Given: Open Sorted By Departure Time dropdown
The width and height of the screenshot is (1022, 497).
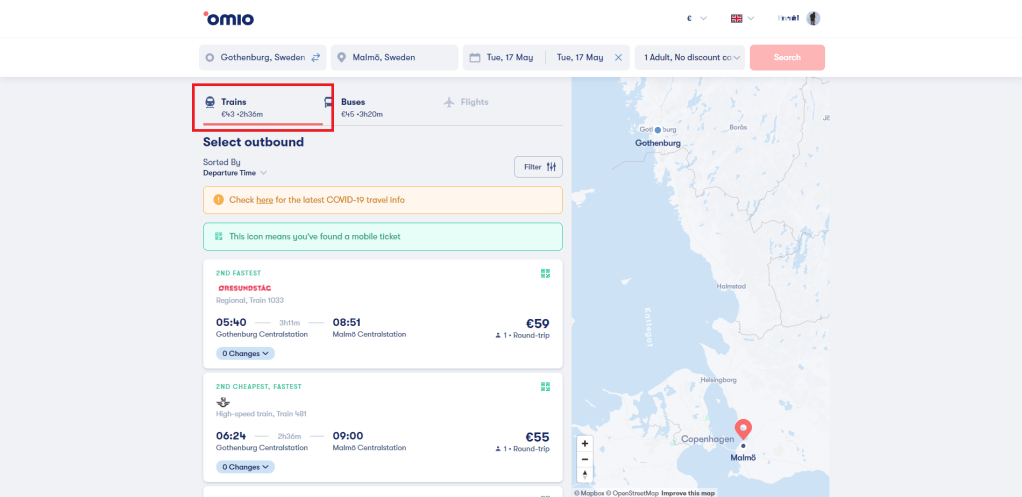Looking at the screenshot, I should 234,173.
